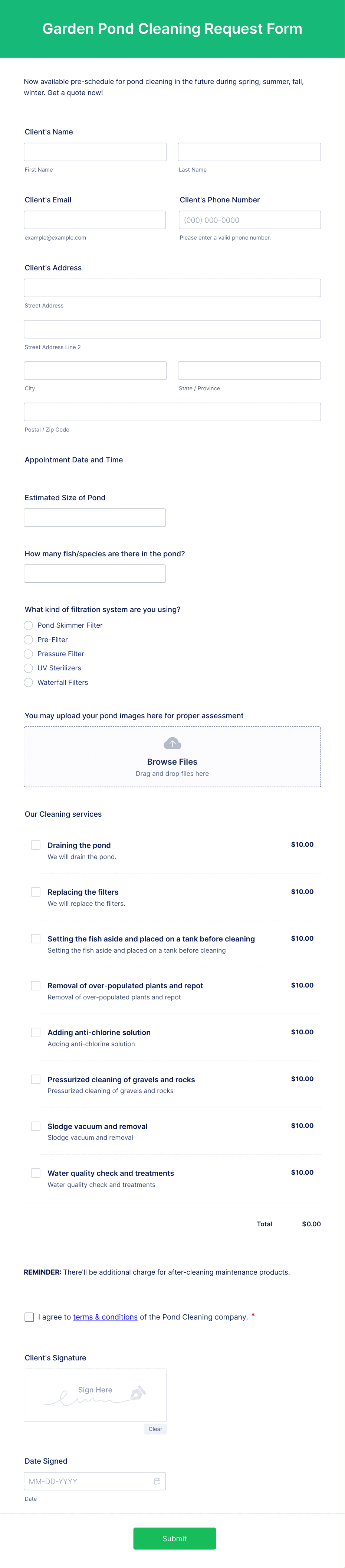Submit the pond cleaning form
The height and width of the screenshot is (1568, 345).
pos(175,1538)
